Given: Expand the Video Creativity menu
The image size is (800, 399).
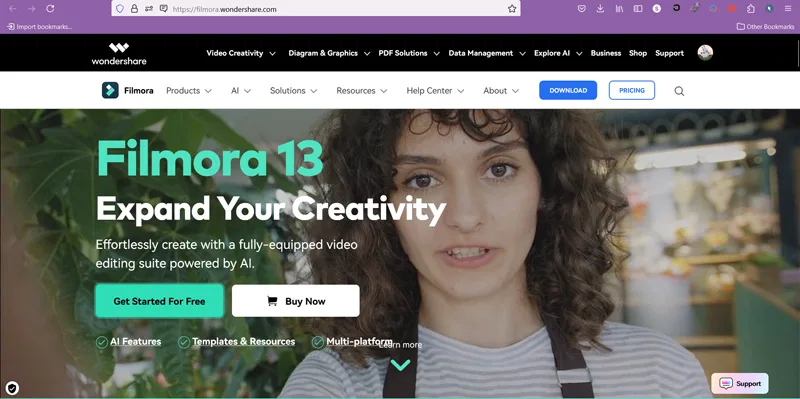Looking at the screenshot, I should (x=241, y=53).
